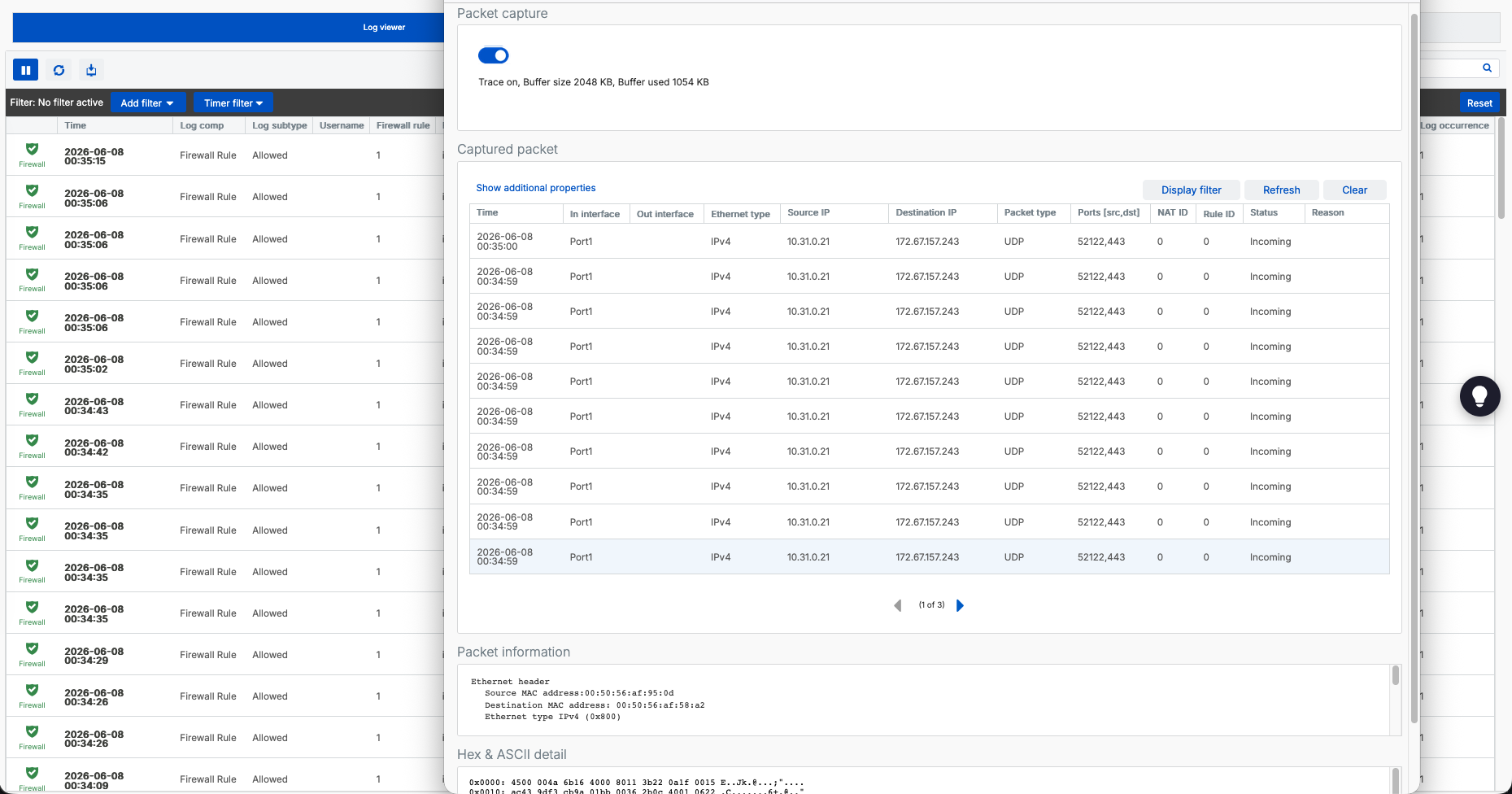Click Status column header in captured packets
This screenshot has width=1512, height=794.
(1274, 213)
